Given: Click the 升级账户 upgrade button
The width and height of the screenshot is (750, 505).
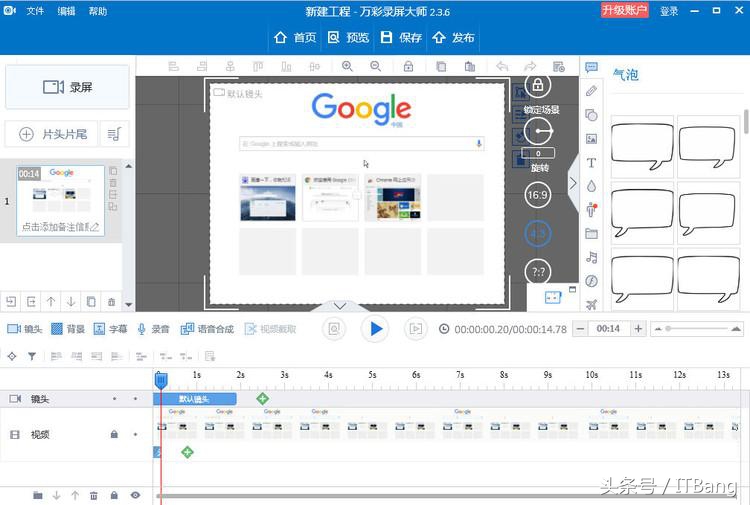Looking at the screenshot, I should coord(625,10).
